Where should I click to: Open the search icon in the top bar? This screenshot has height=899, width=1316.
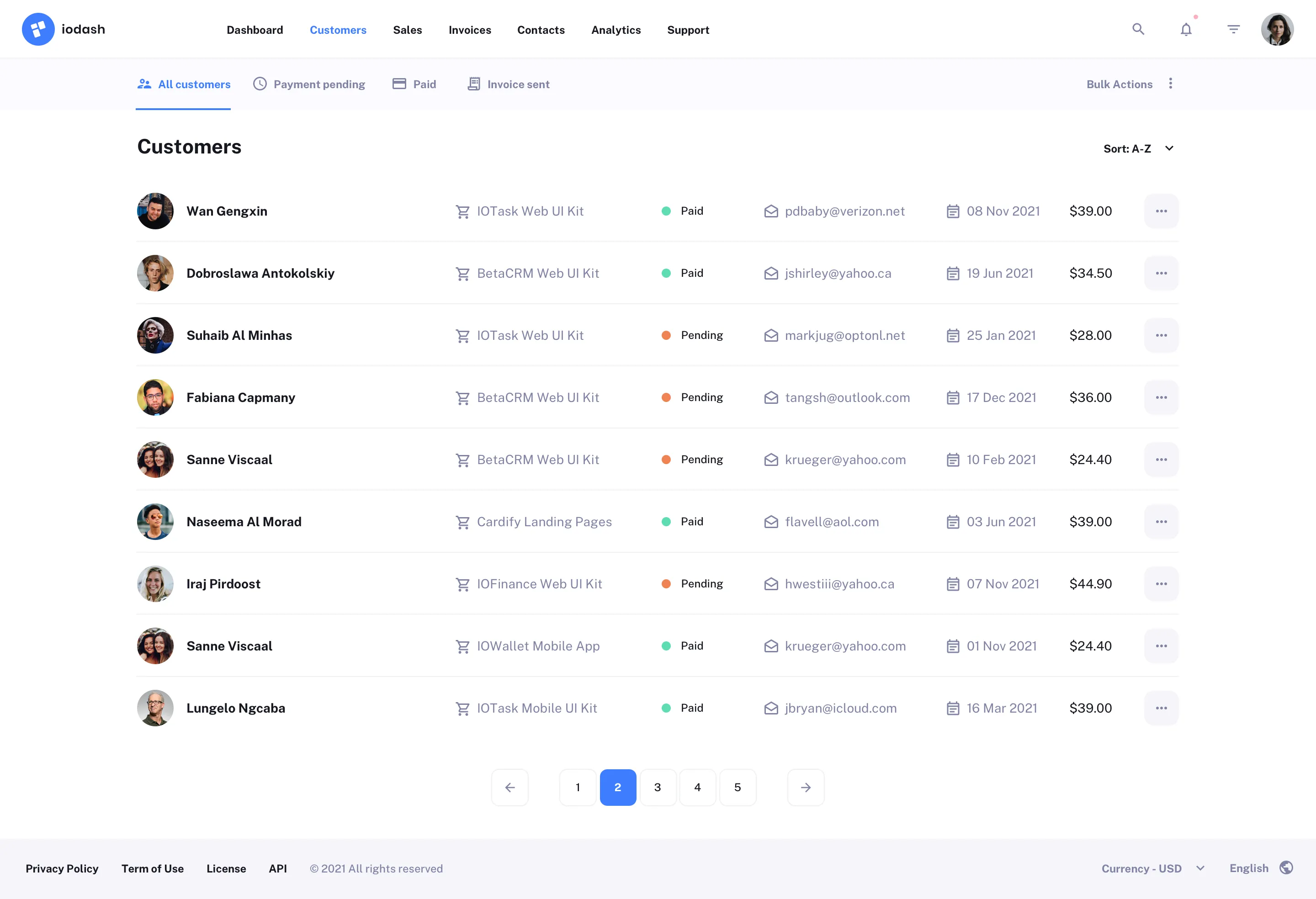1138,29
